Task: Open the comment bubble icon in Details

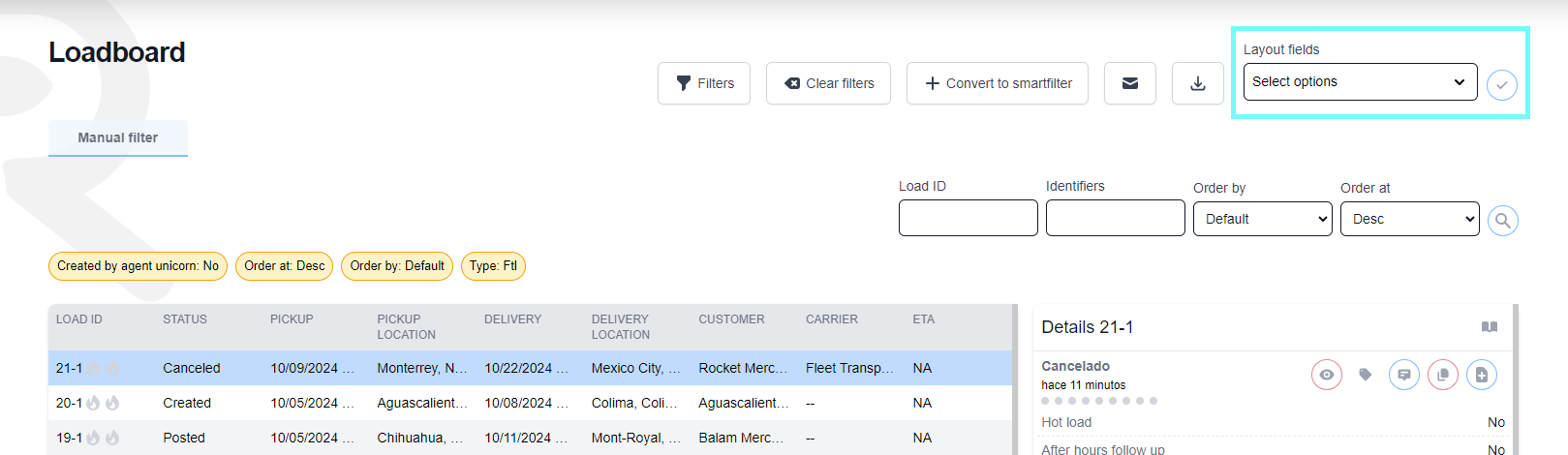Action: point(1404,375)
